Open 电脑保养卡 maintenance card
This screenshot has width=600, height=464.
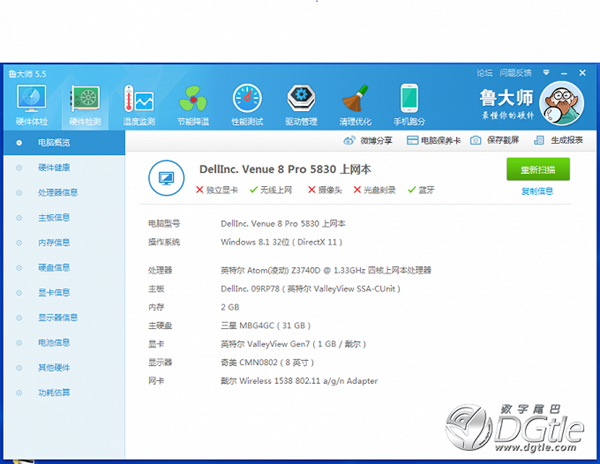tap(433, 140)
